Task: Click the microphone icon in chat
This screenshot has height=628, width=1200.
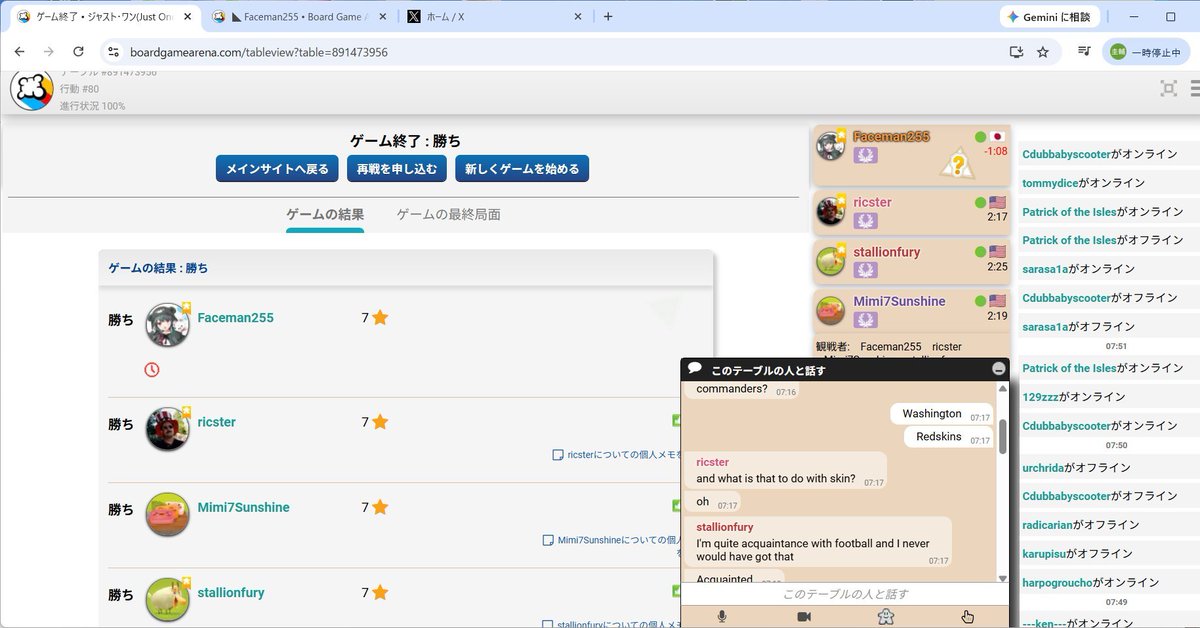Action: click(722, 617)
